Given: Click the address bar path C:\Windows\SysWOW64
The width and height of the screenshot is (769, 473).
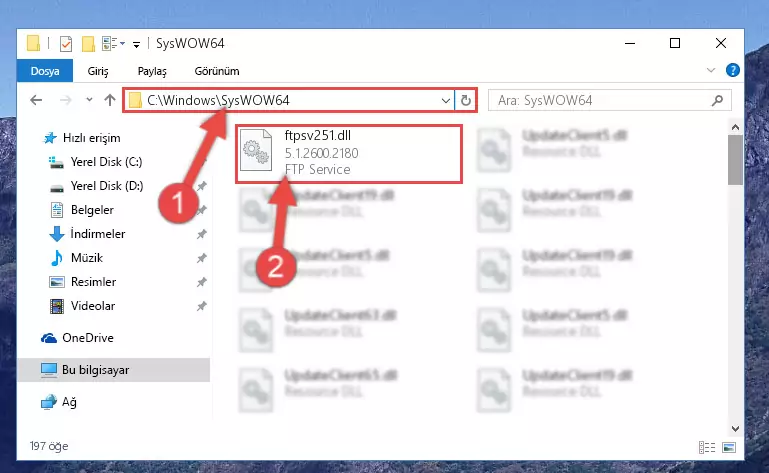Looking at the screenshot, I should click(x=218, y=101).
